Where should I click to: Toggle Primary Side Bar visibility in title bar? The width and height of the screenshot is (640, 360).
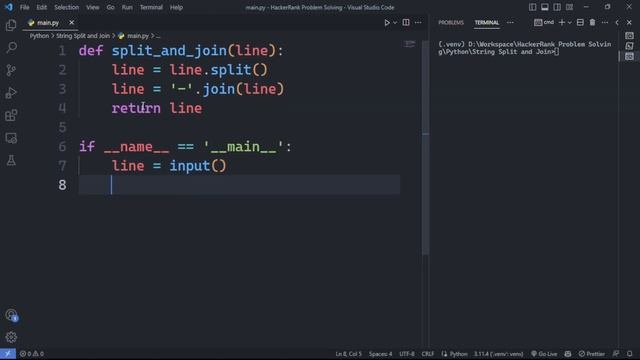click(532, 7)
